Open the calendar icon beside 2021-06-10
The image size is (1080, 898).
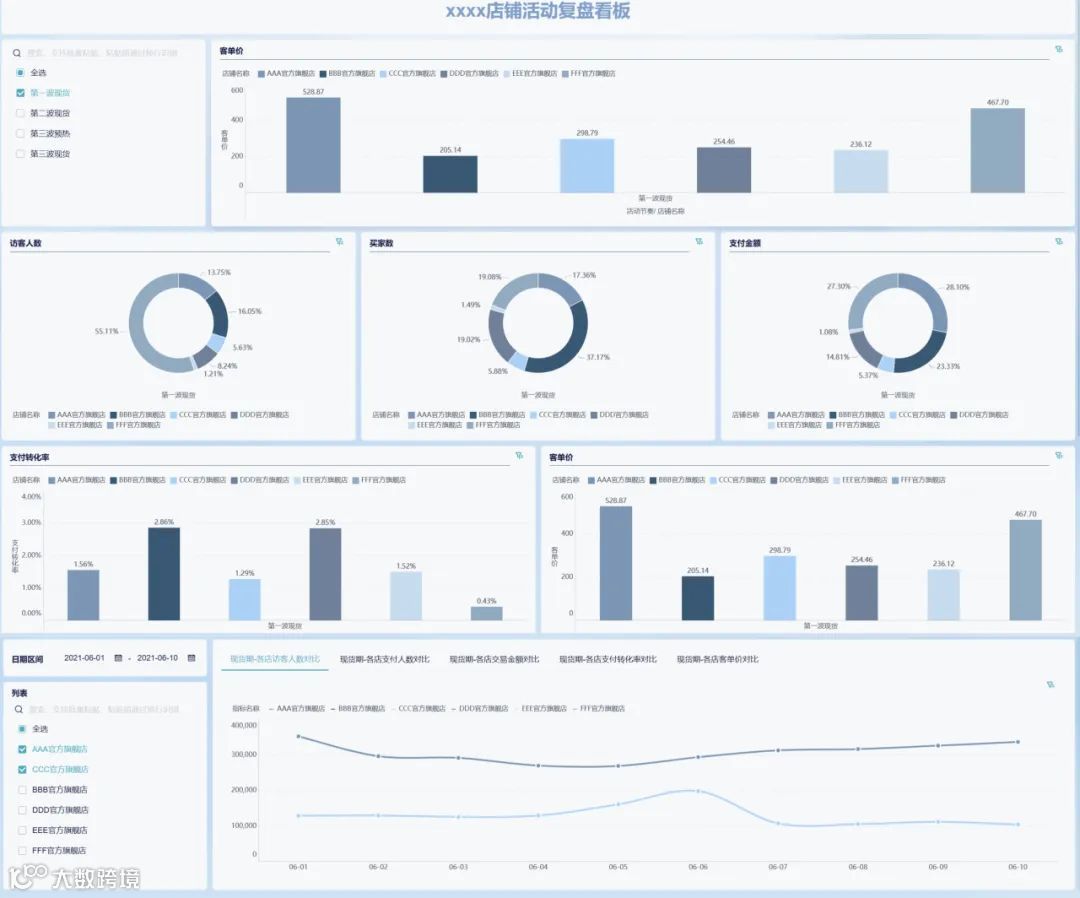point(191,658)
